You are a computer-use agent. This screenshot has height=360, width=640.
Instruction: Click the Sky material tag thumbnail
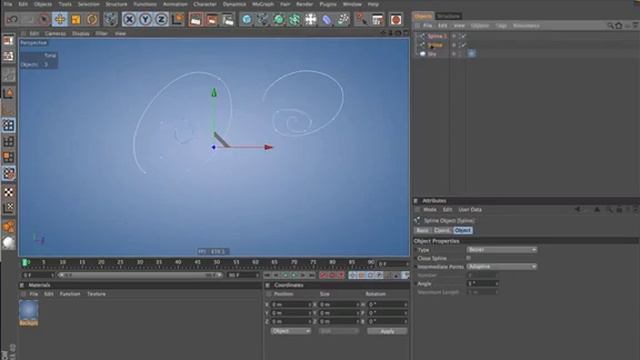pyautogui.click(x=471, y=53)
